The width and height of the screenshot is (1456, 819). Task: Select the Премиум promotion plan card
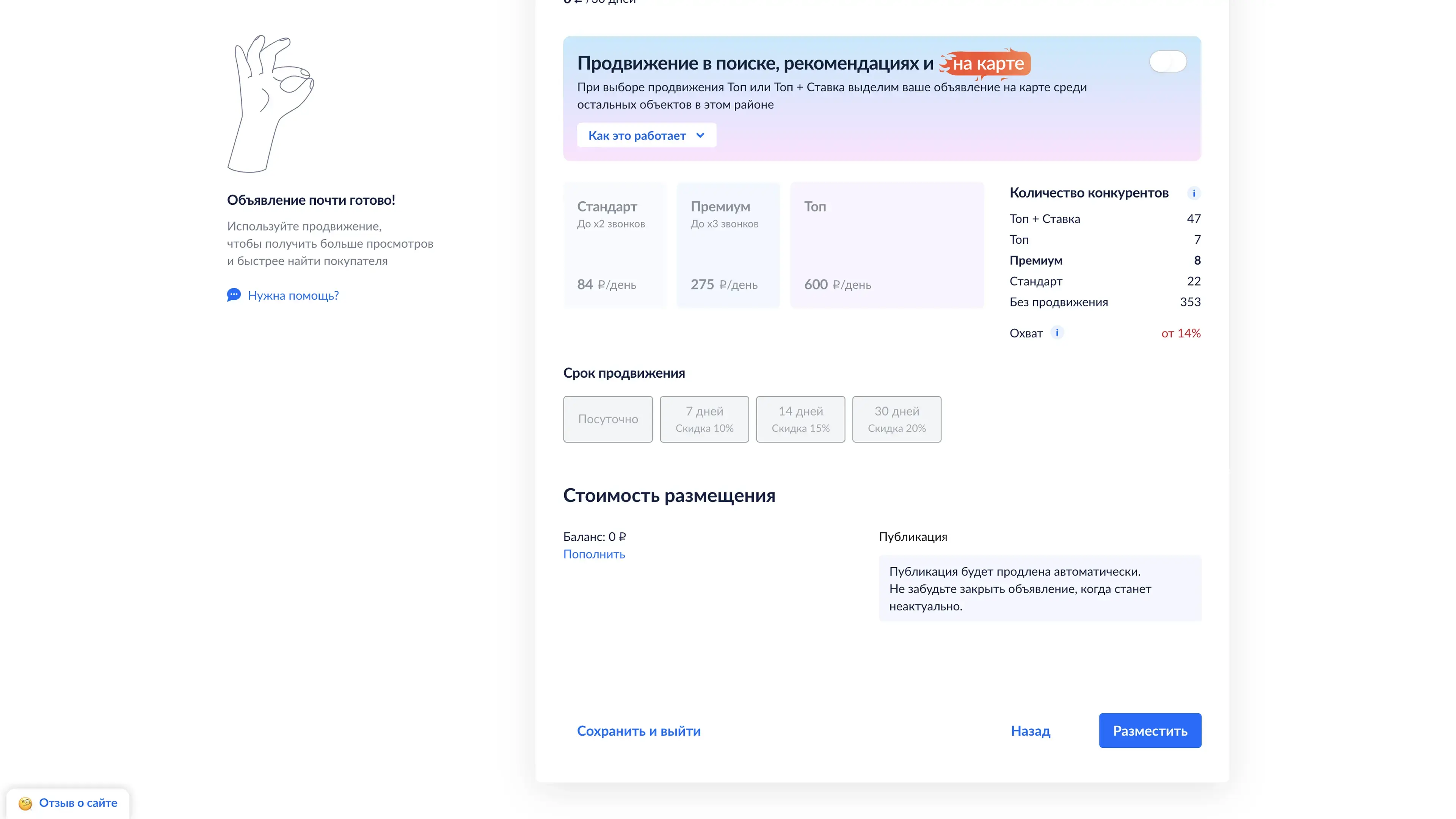[728, 245]
